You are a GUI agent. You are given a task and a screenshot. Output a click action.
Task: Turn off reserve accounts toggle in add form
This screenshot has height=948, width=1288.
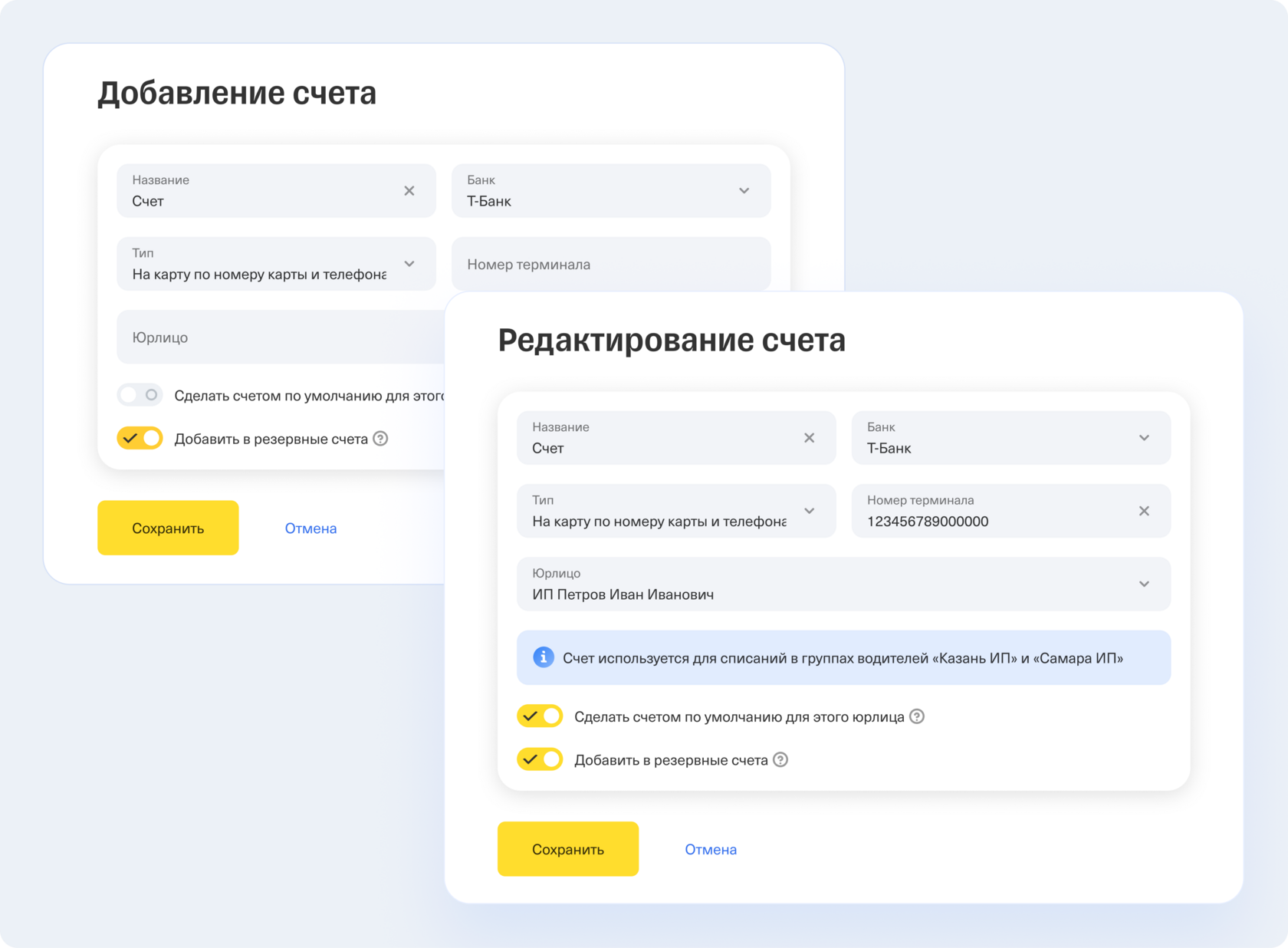point(140,439)
